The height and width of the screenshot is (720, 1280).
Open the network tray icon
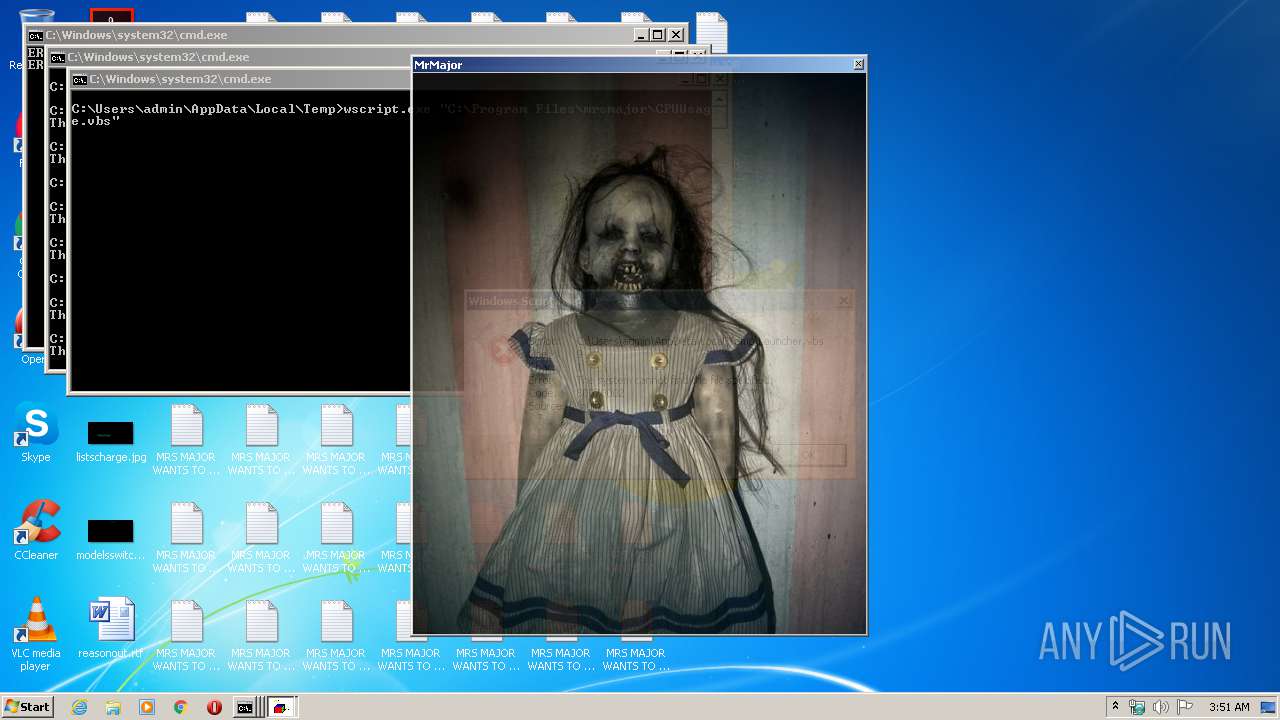pos(1137,707)
